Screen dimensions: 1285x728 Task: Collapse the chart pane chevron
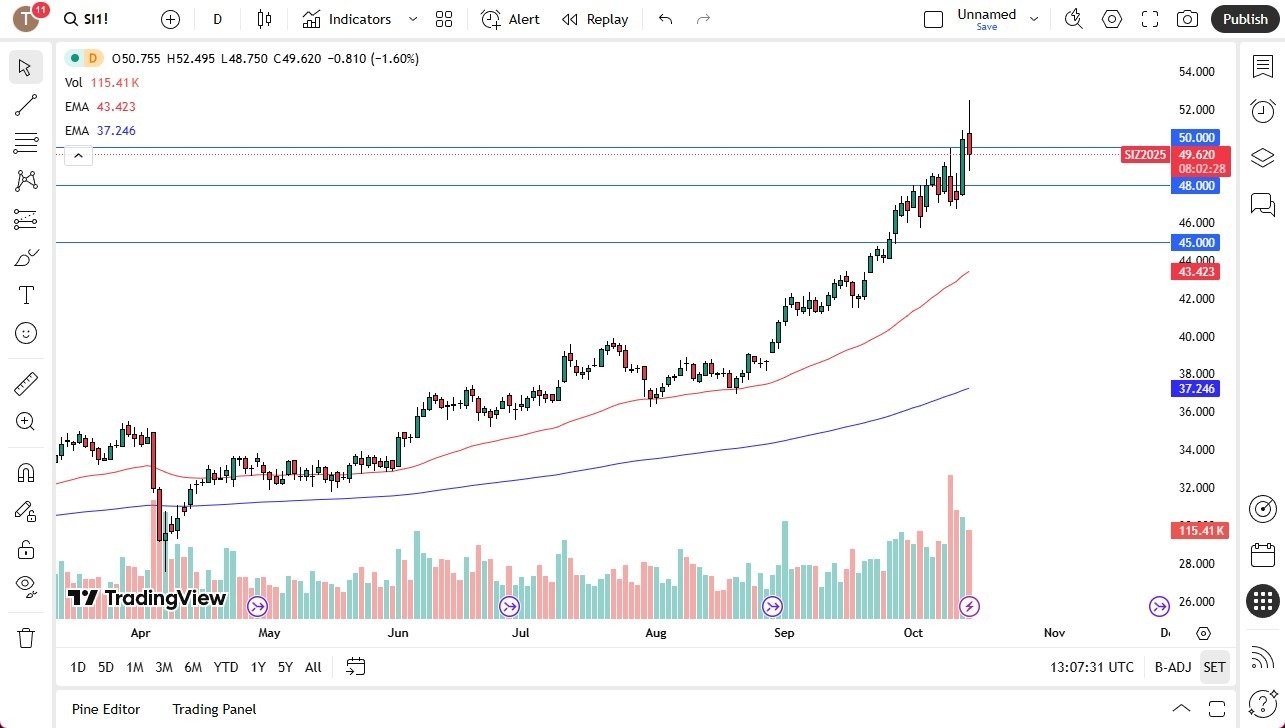[x=78, y=155]
